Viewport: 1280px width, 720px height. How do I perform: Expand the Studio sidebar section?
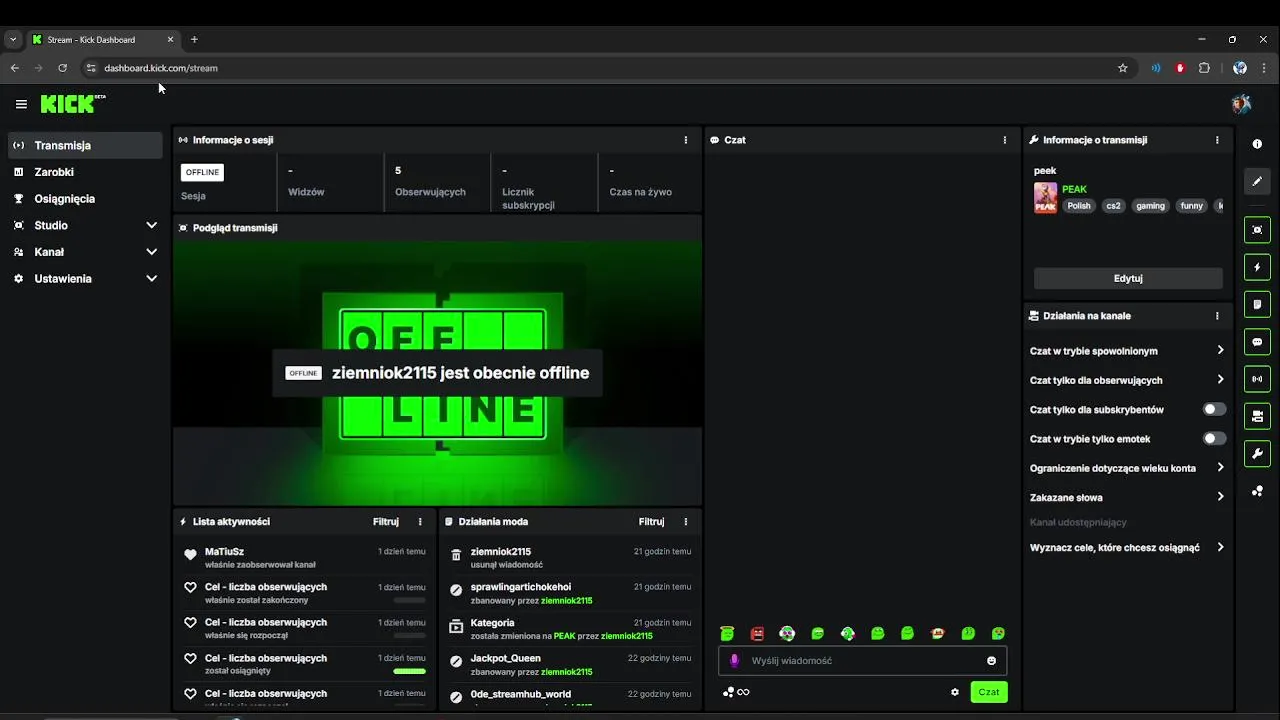click(x=85, y=225)
